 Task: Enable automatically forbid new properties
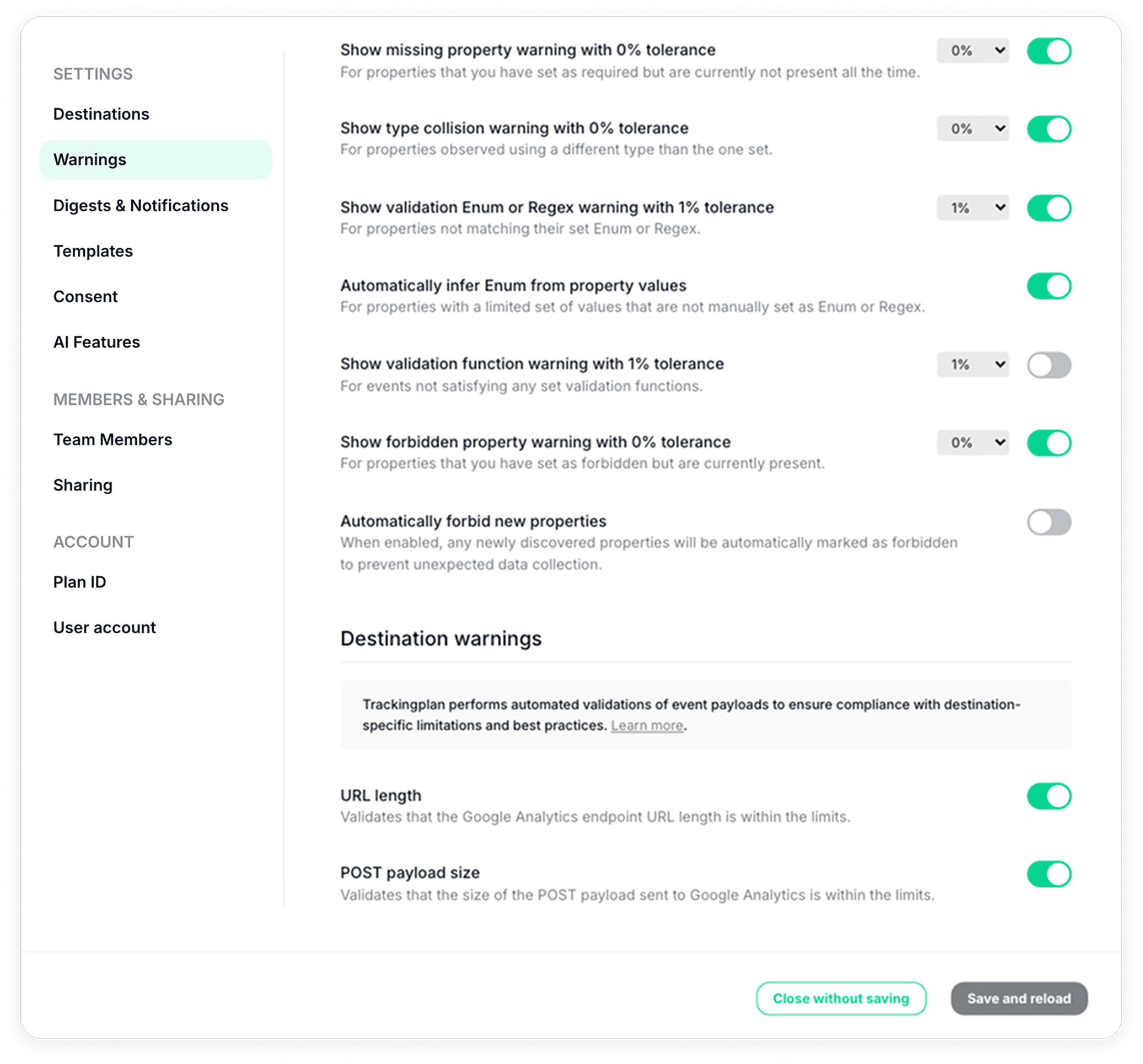[1049, 522]
